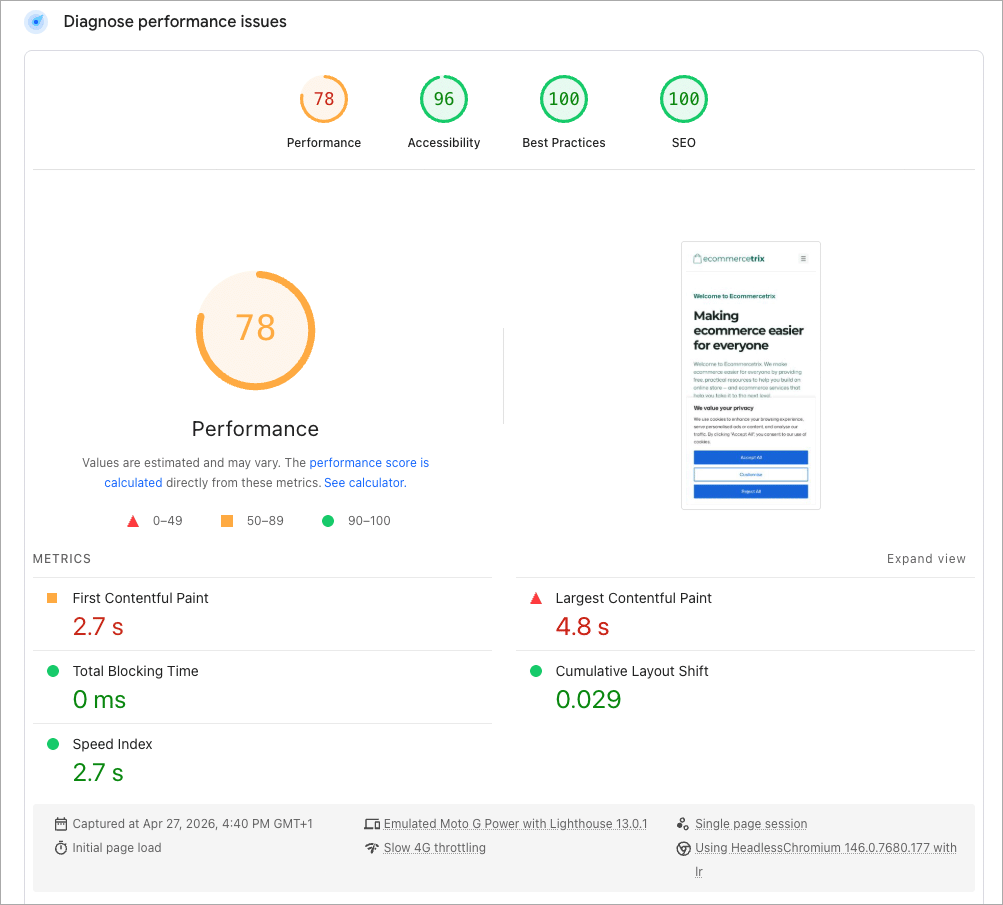Image resolution: width=1003 pixels, height=905 pixels.
Task: Toggle Expand view for metrics
Action: [926, 559]
